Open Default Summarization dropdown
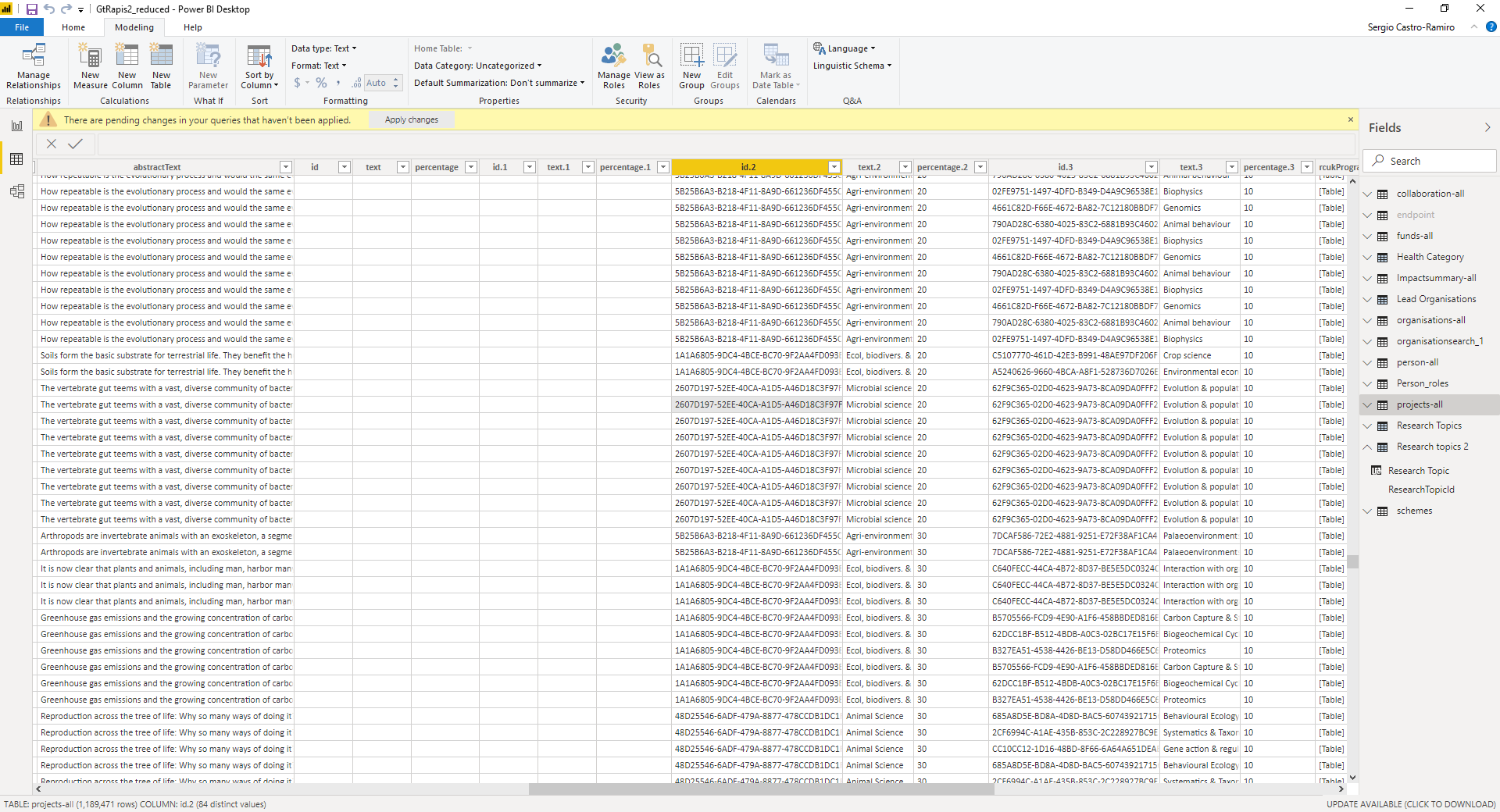Screen dimensions: 1500x812 point(499,83)
